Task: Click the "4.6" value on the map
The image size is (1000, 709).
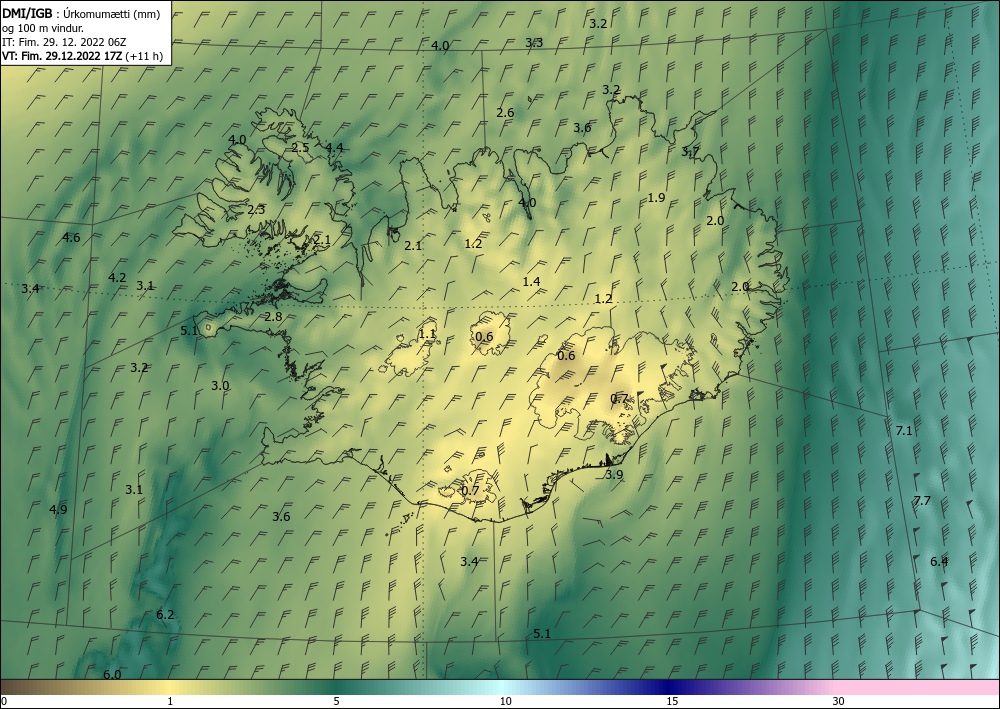Action: tap(71, 238)
